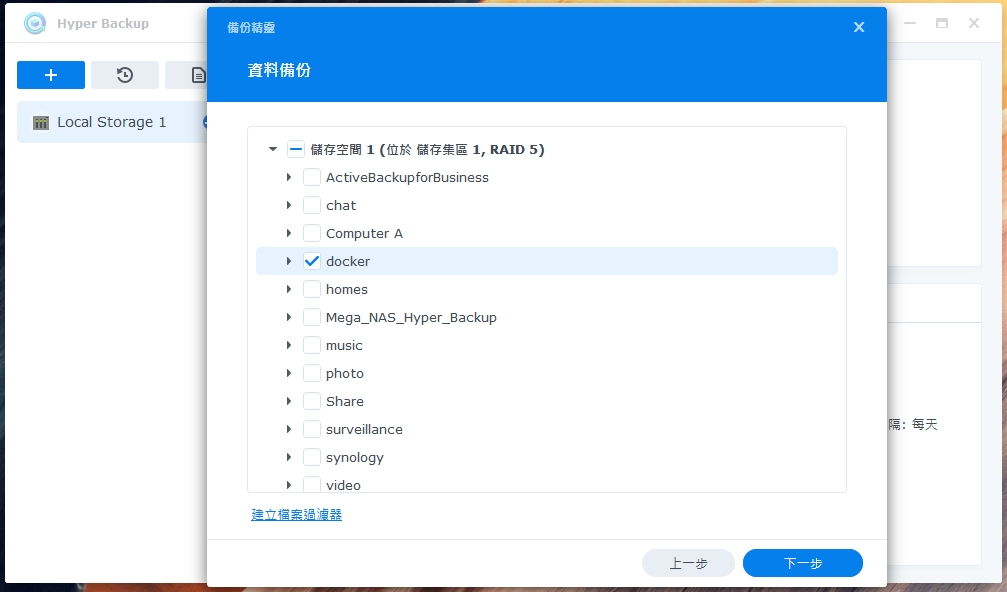Expand the homes folder
This screenshot has width=1007, height=592.
point(289,289)
